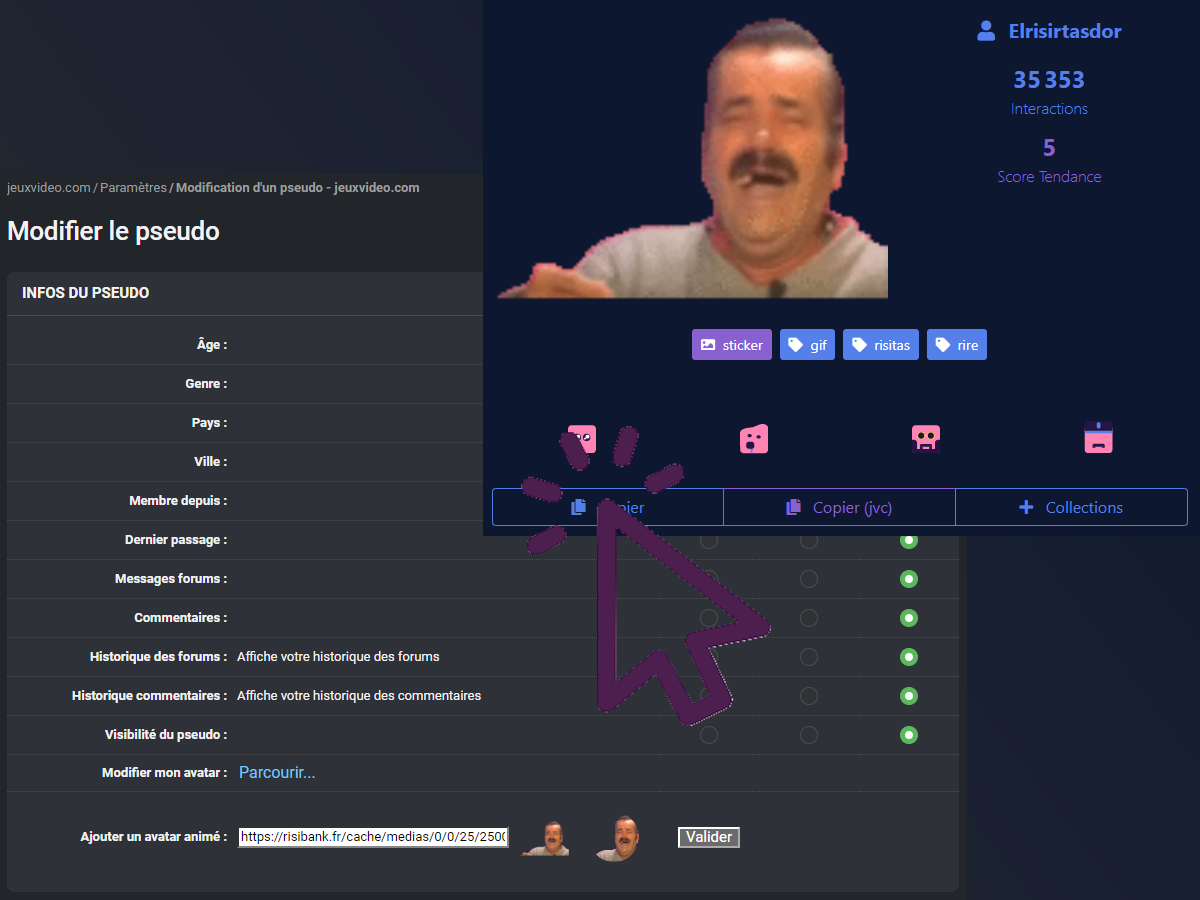This screenshot has width=1200, height=900.
Task: Click the tag icon on the gif label
Action: tap(795, 345)
